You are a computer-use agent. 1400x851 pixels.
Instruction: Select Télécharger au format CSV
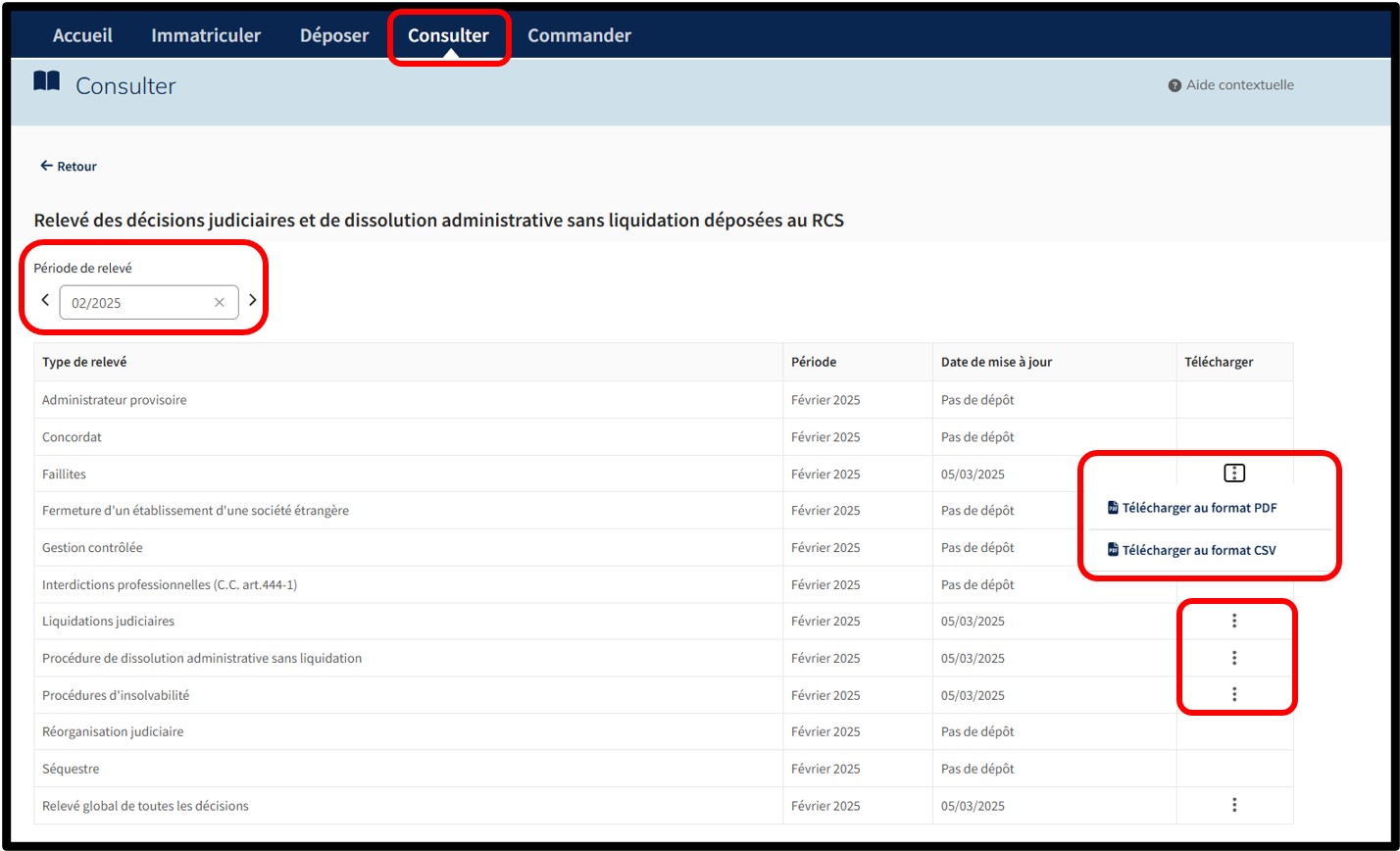click(x=1198, y=550)
